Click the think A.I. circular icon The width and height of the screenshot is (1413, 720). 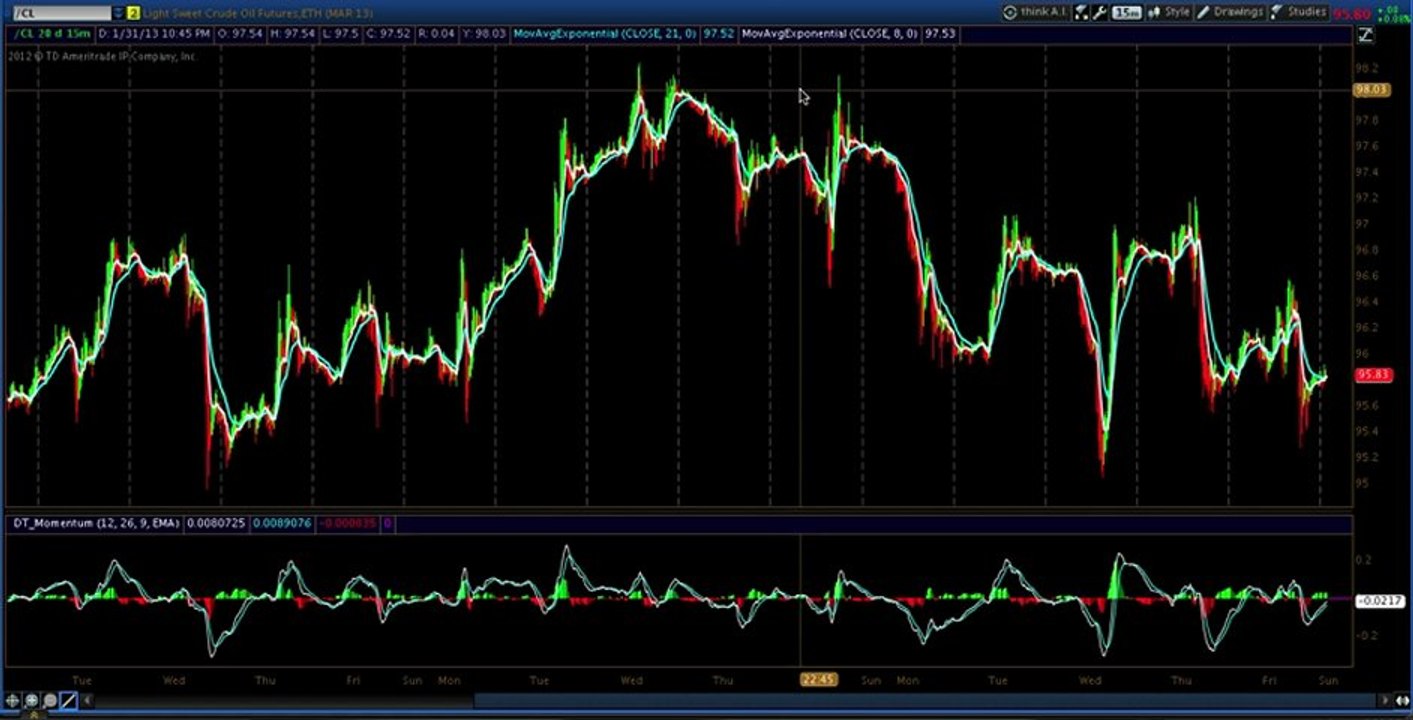pos(1010,13)
